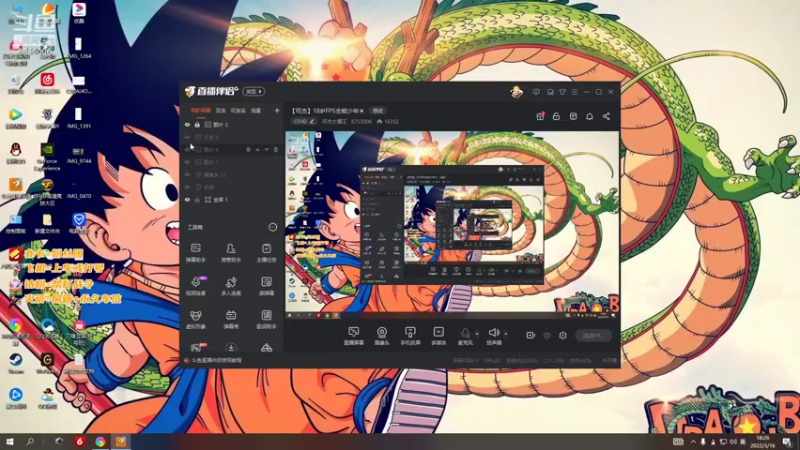
Task: Add a 摄像头 camera source
Action: pyautogui.click(x=382, y=336)
